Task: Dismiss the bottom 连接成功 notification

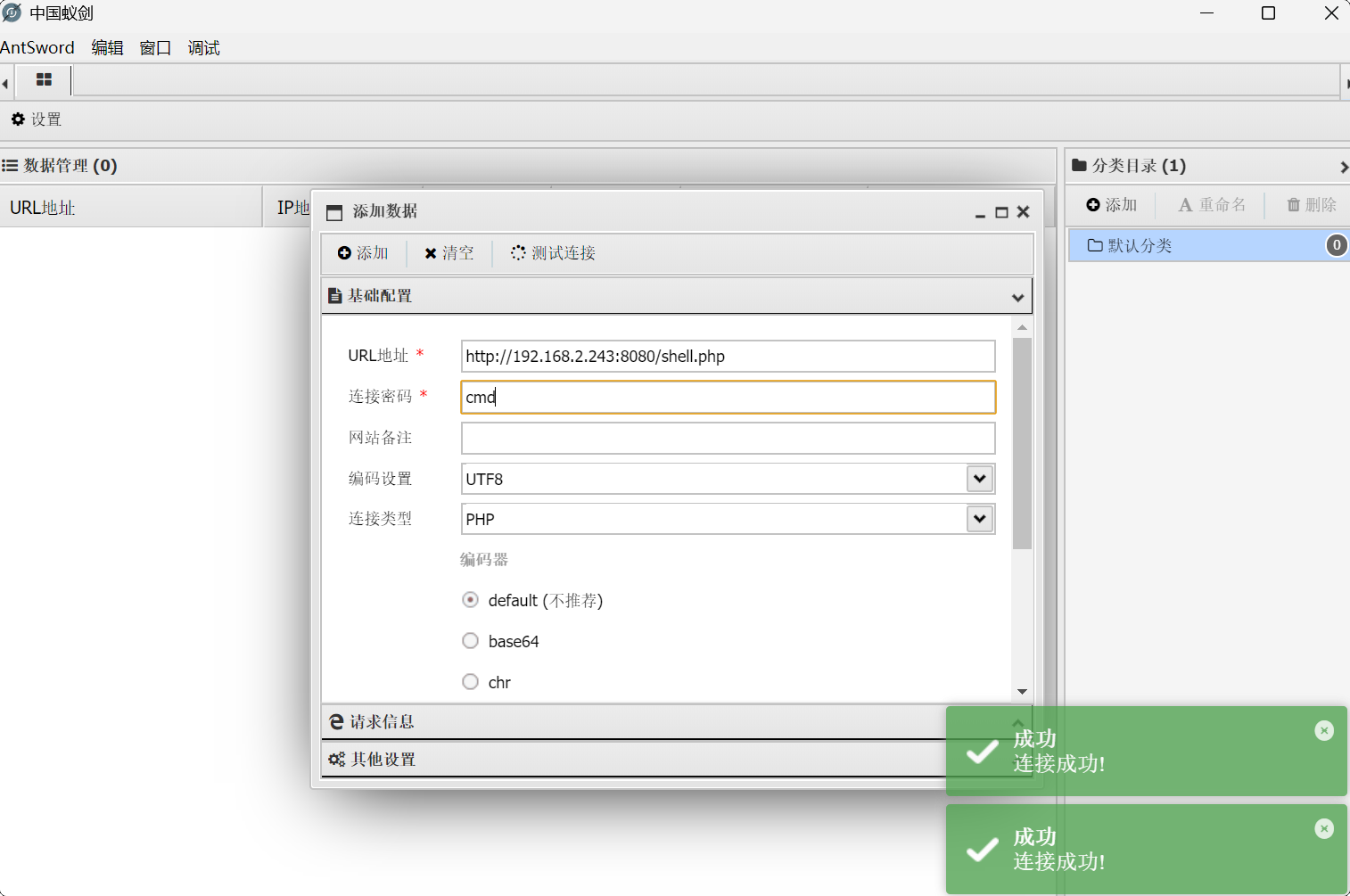Action: (x=1324, y=829)
